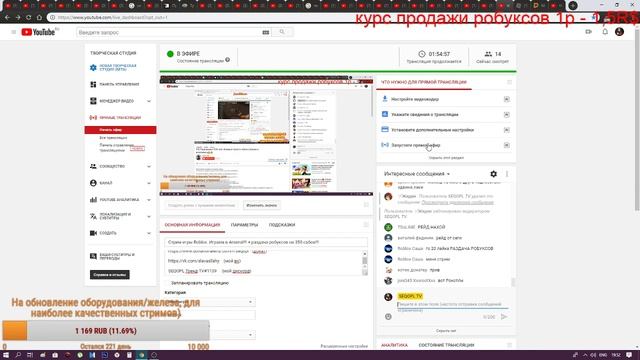This screenshot has width=640, height=360.
Task: Open Advanced settings link
Action: coord(344,346)
